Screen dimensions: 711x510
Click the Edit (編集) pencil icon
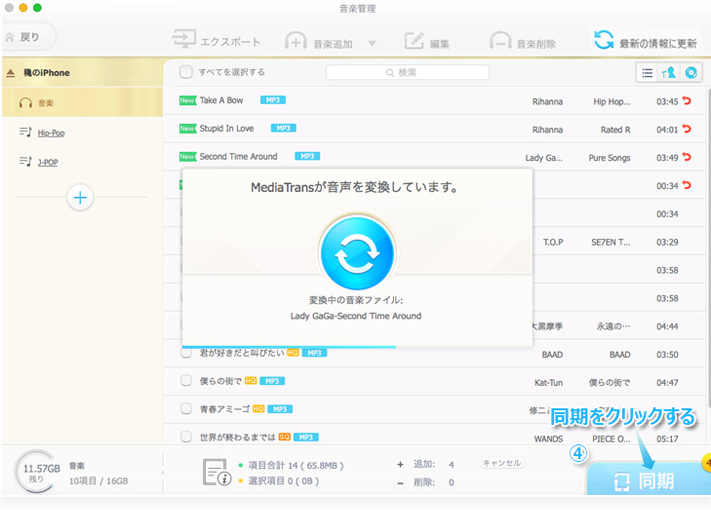[x=414, y=41]
